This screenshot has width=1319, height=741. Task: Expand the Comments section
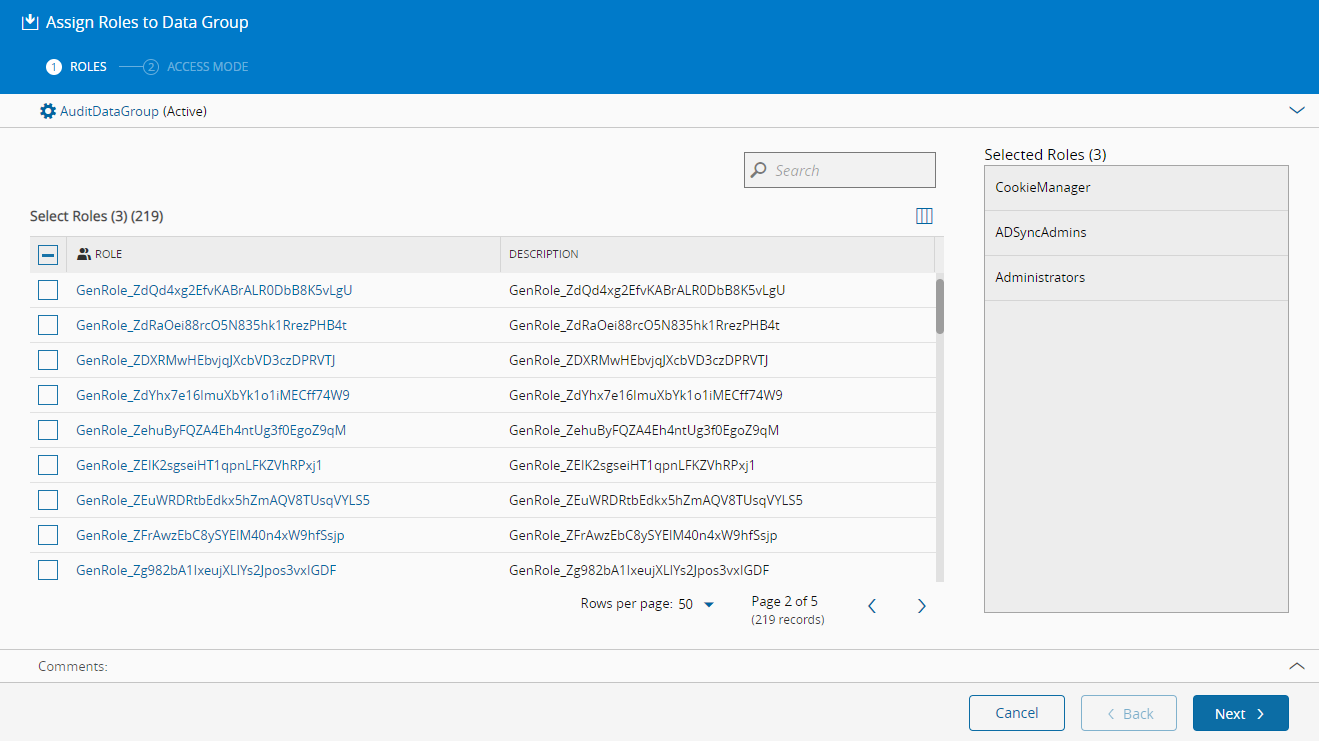(1297, 666)
